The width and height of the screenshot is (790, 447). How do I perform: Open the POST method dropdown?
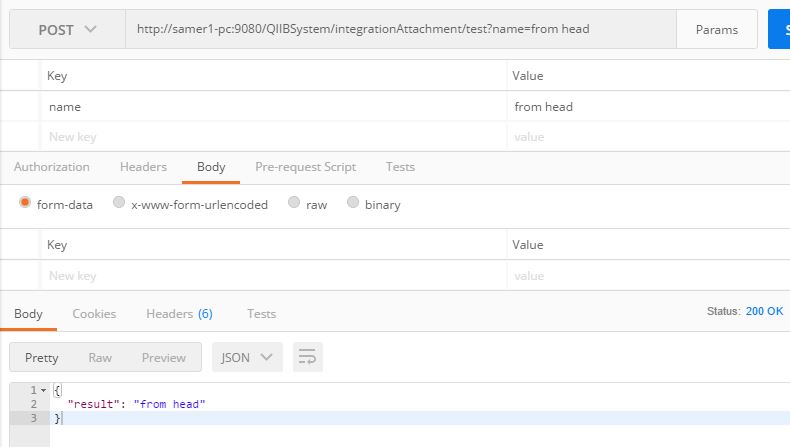pos(68,30)
